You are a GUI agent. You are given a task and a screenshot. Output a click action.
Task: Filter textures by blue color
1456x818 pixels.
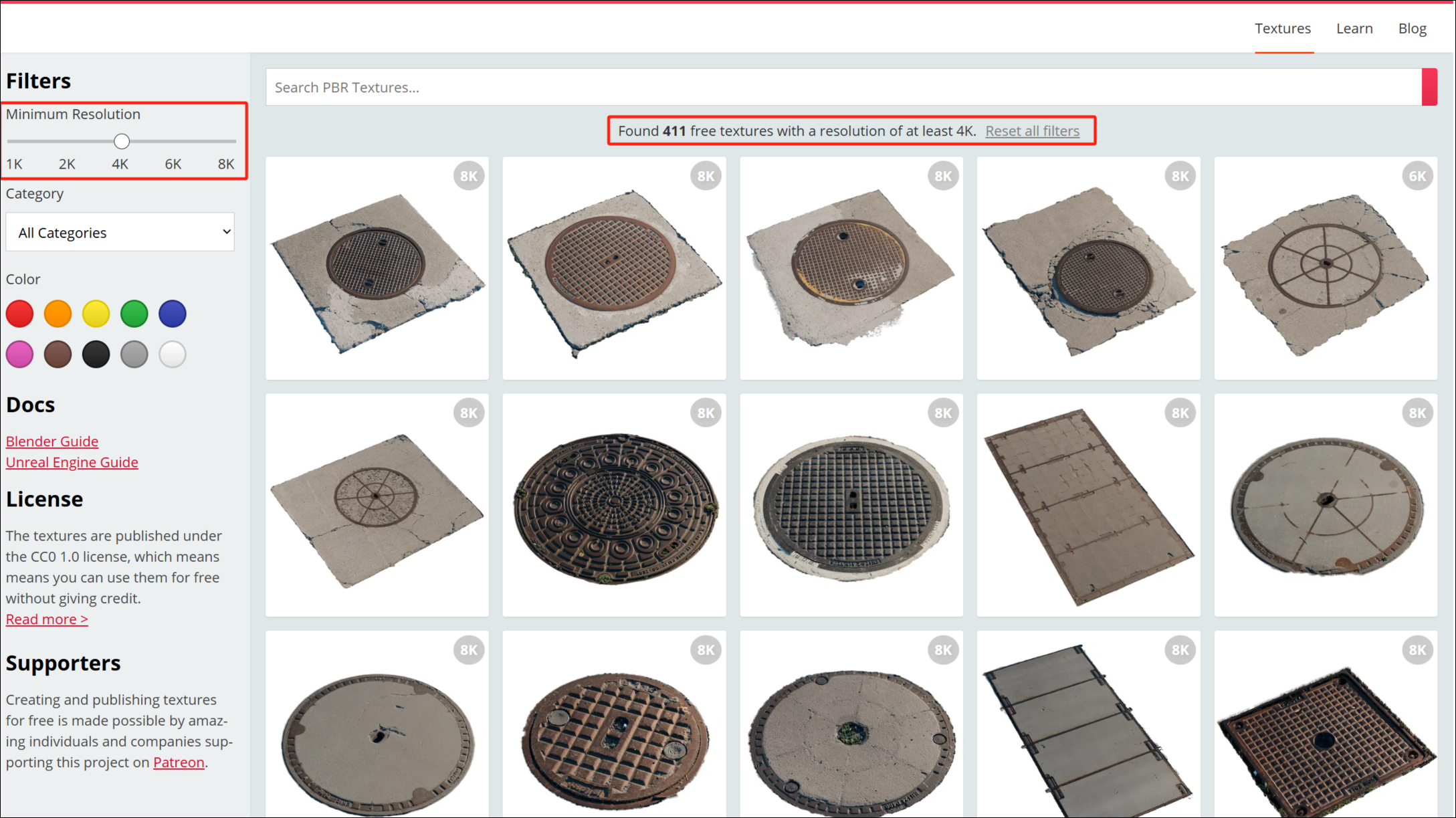click(x=172, y=314)
